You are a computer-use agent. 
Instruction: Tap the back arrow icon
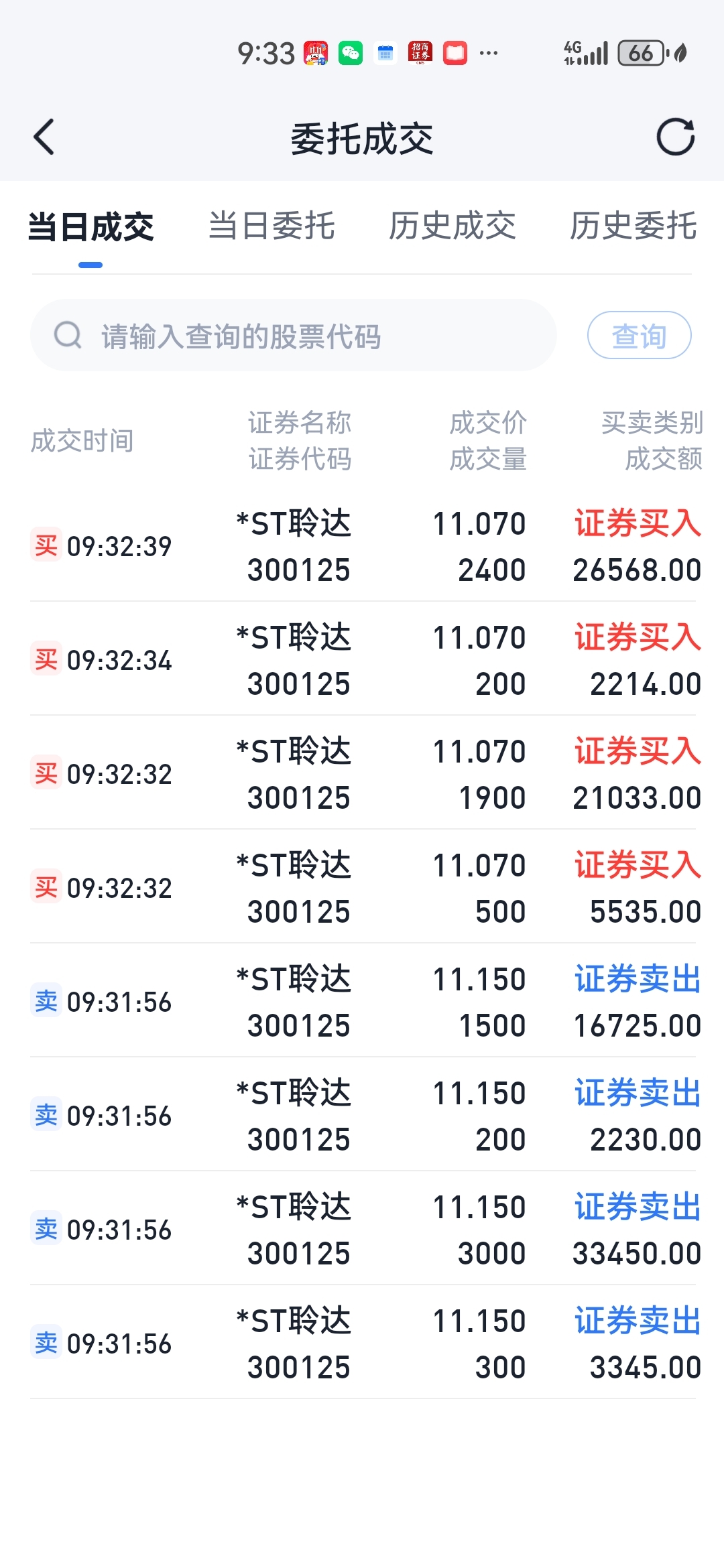click(x=44, y=137)
